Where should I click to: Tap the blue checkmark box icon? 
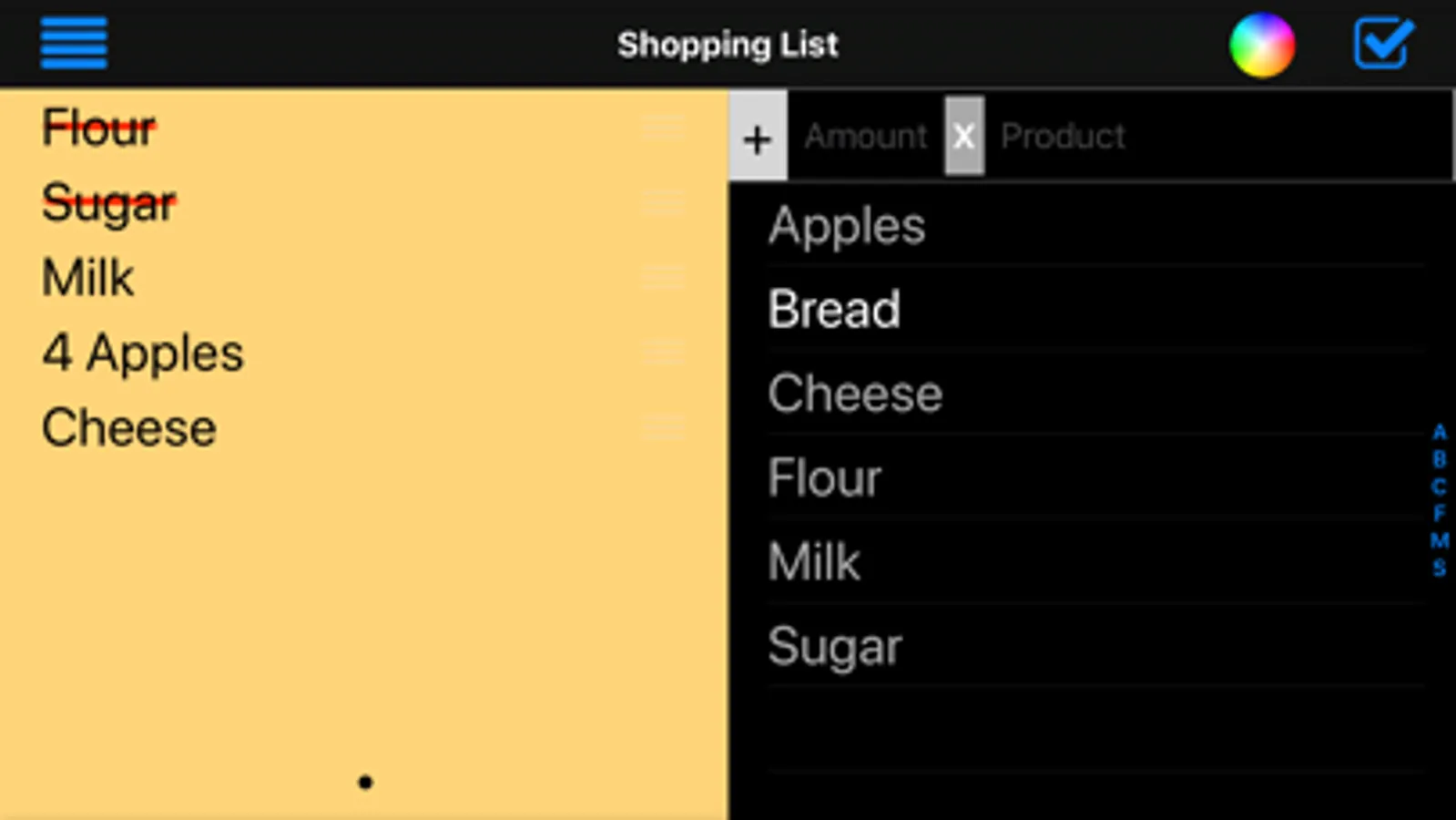click(1382, 44)
